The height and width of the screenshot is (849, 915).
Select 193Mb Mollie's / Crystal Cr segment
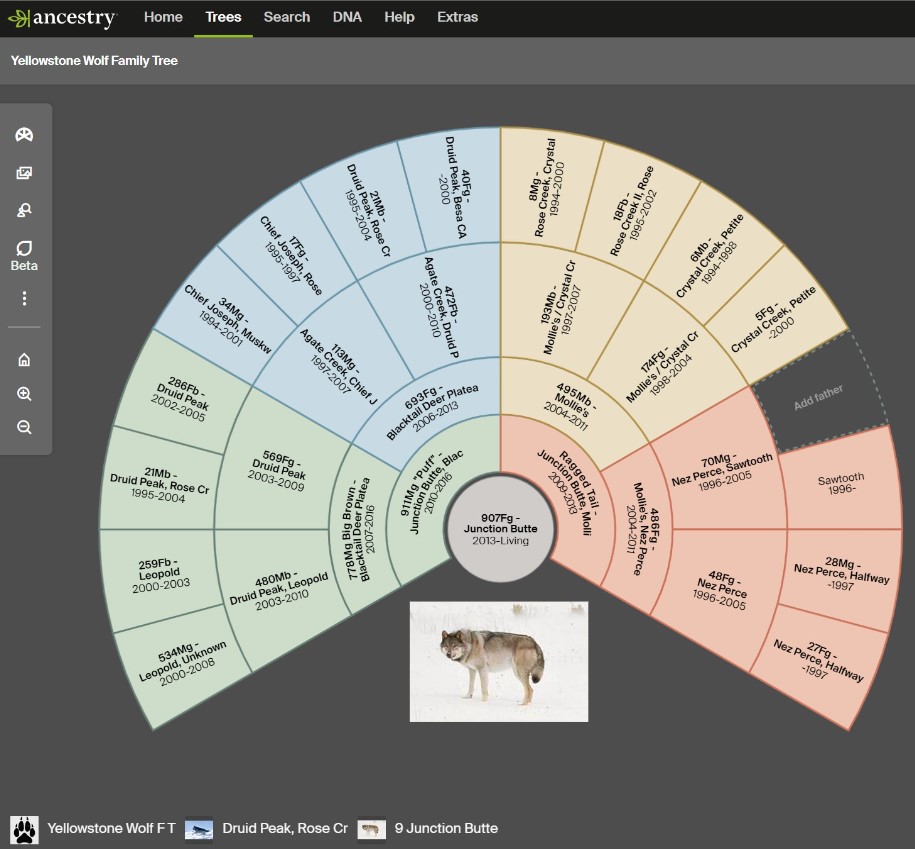559,306
